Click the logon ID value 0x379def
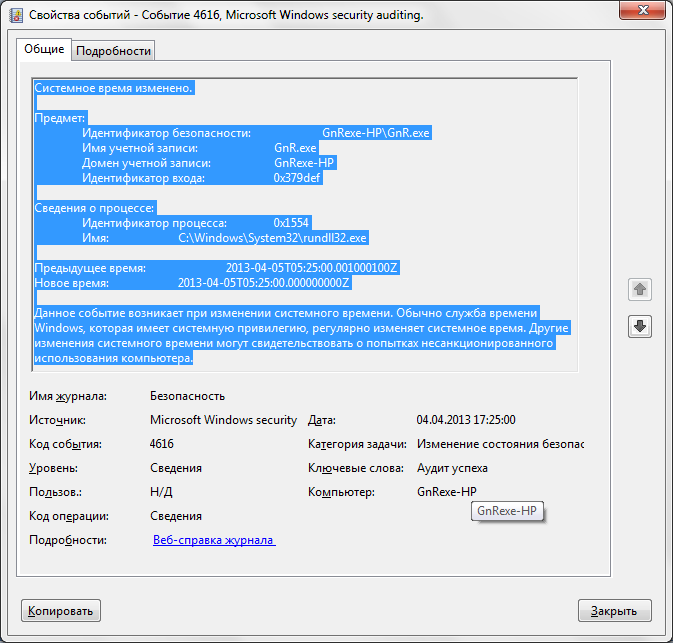Image resolution: width=673 pixels, height=643 pixels. point(297,178)
